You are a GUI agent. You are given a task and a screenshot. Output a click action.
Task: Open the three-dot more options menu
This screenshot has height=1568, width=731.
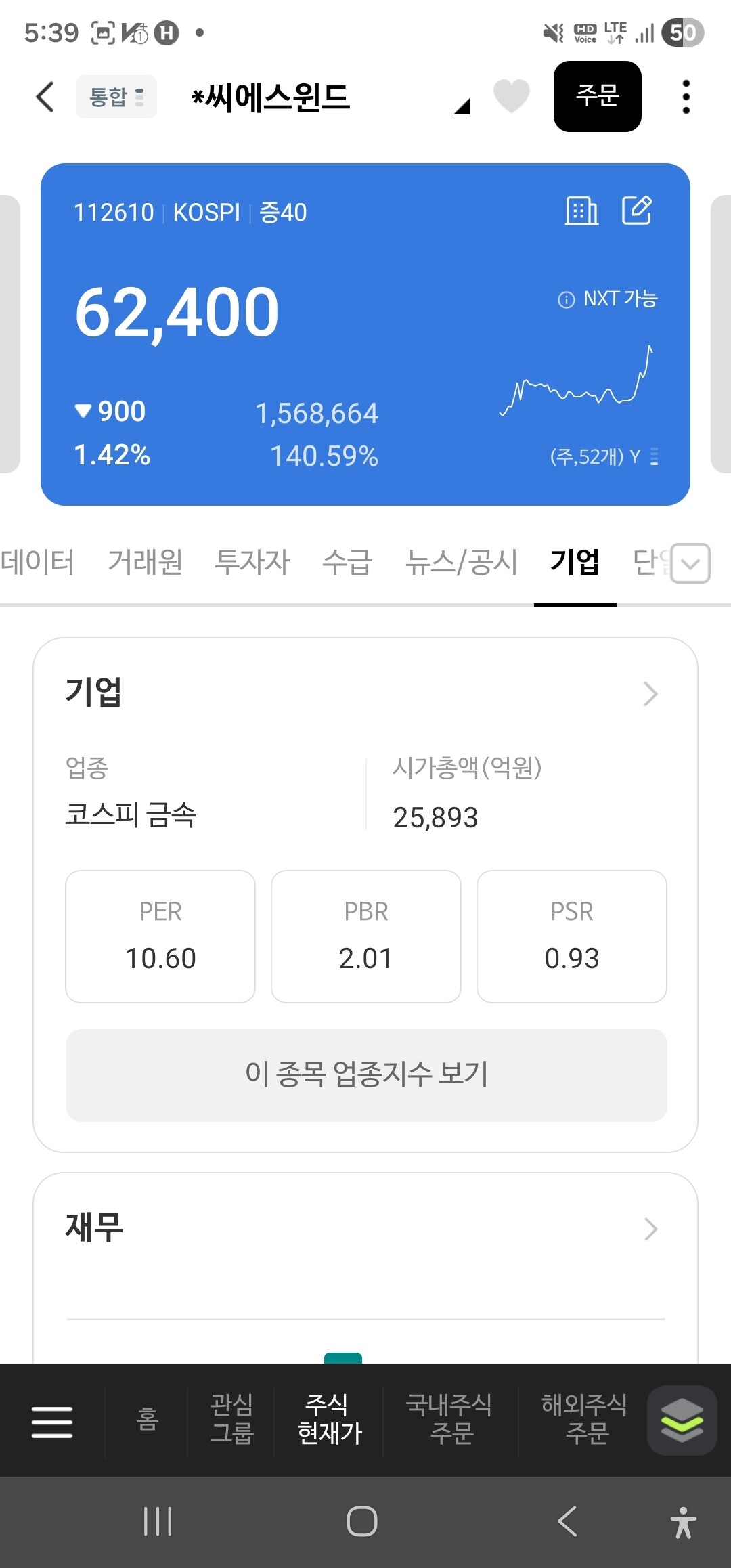pyautogui.click(x=686, y=97)
